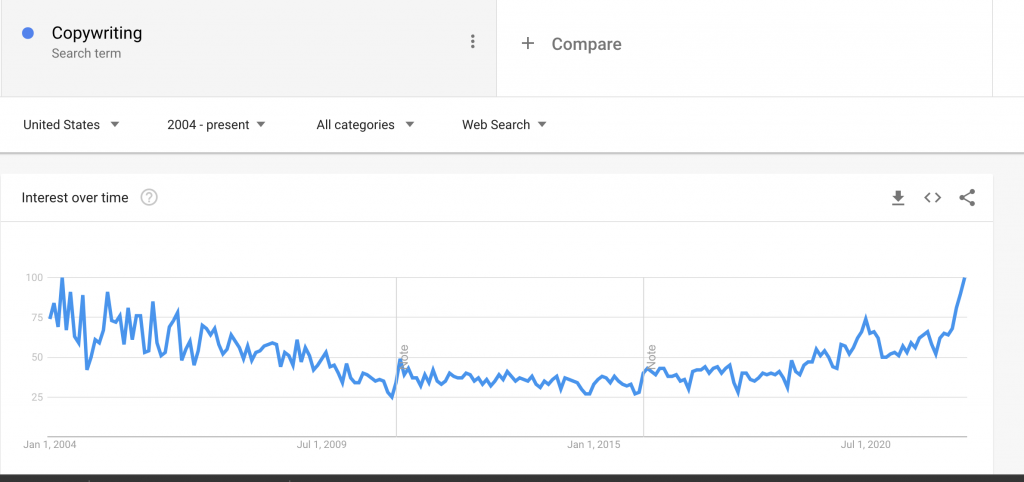Open the embed code icon
This screenshot has height=482, width=1024.
click(933, 197)
